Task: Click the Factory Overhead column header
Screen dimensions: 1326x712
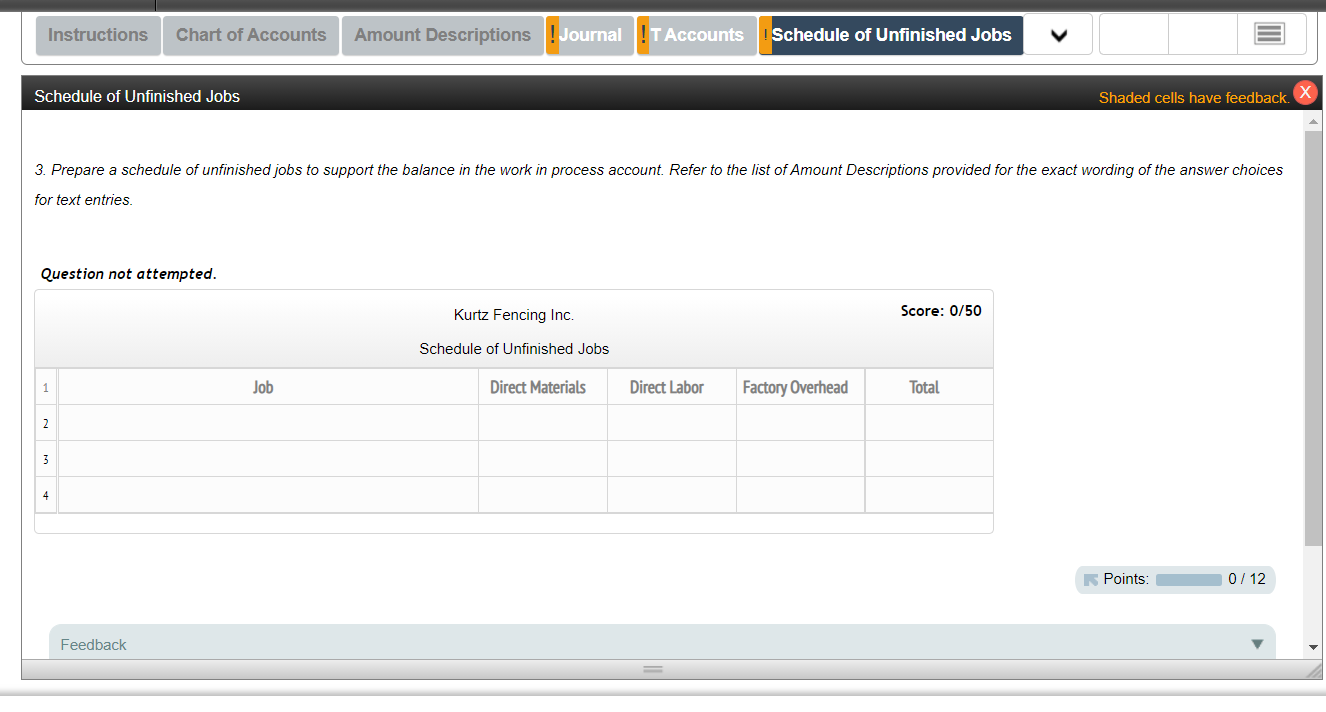Action: pos(801,387)
